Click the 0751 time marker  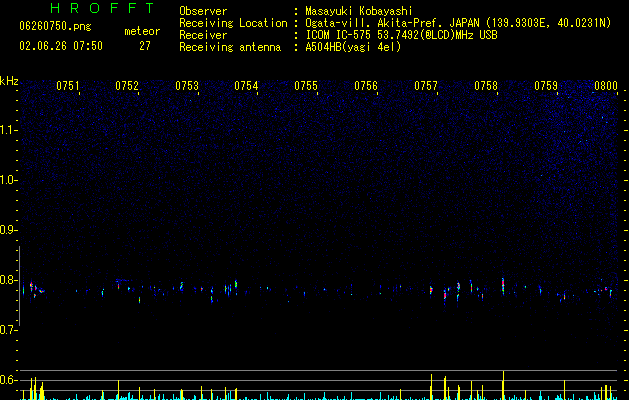(x=67, y=85)
